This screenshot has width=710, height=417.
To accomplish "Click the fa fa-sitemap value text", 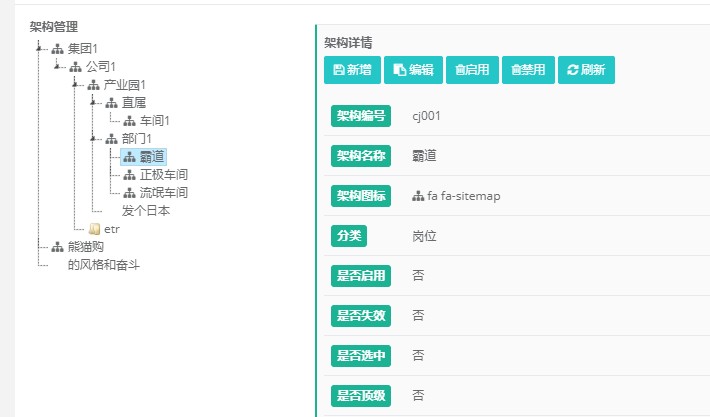I will [464, 196].
